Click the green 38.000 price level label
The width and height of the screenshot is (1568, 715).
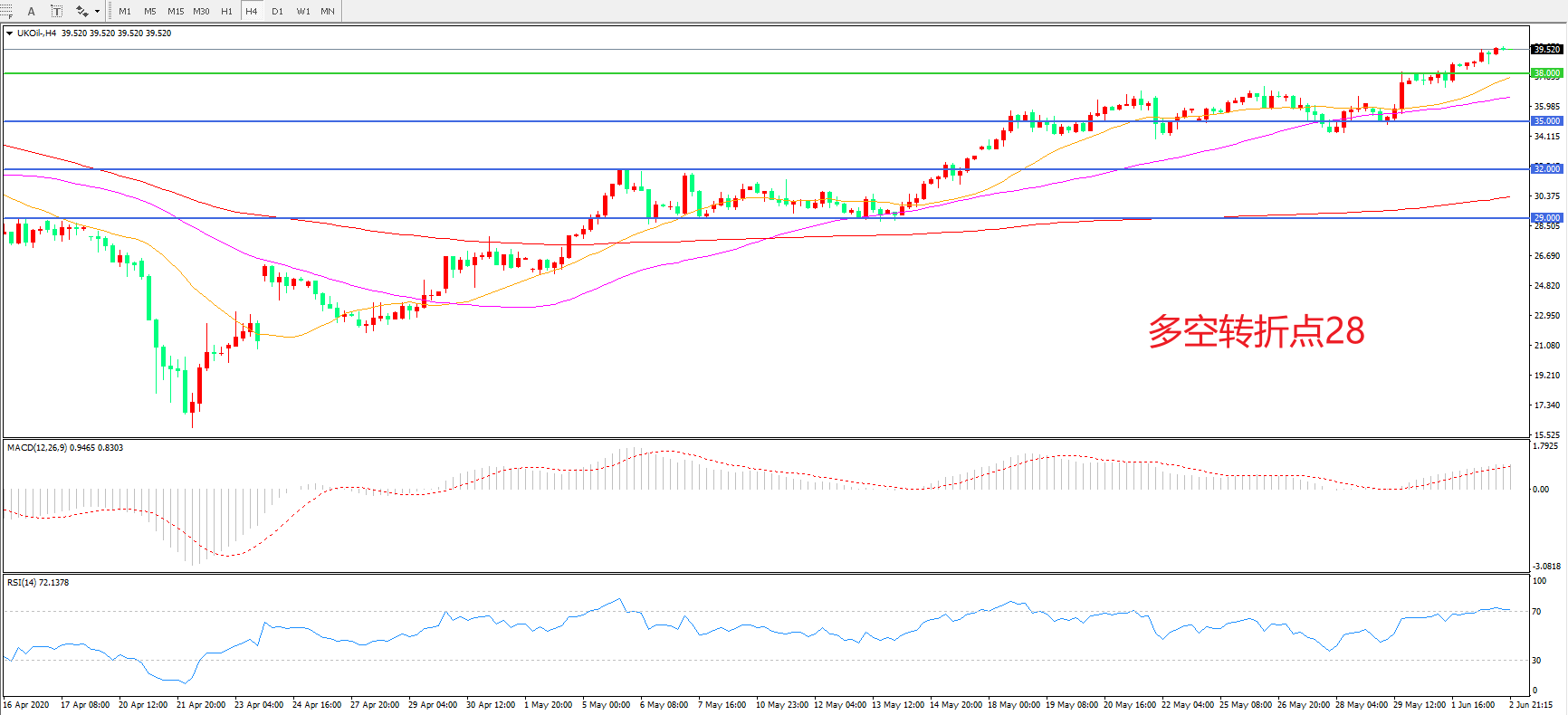point(1546,73)
